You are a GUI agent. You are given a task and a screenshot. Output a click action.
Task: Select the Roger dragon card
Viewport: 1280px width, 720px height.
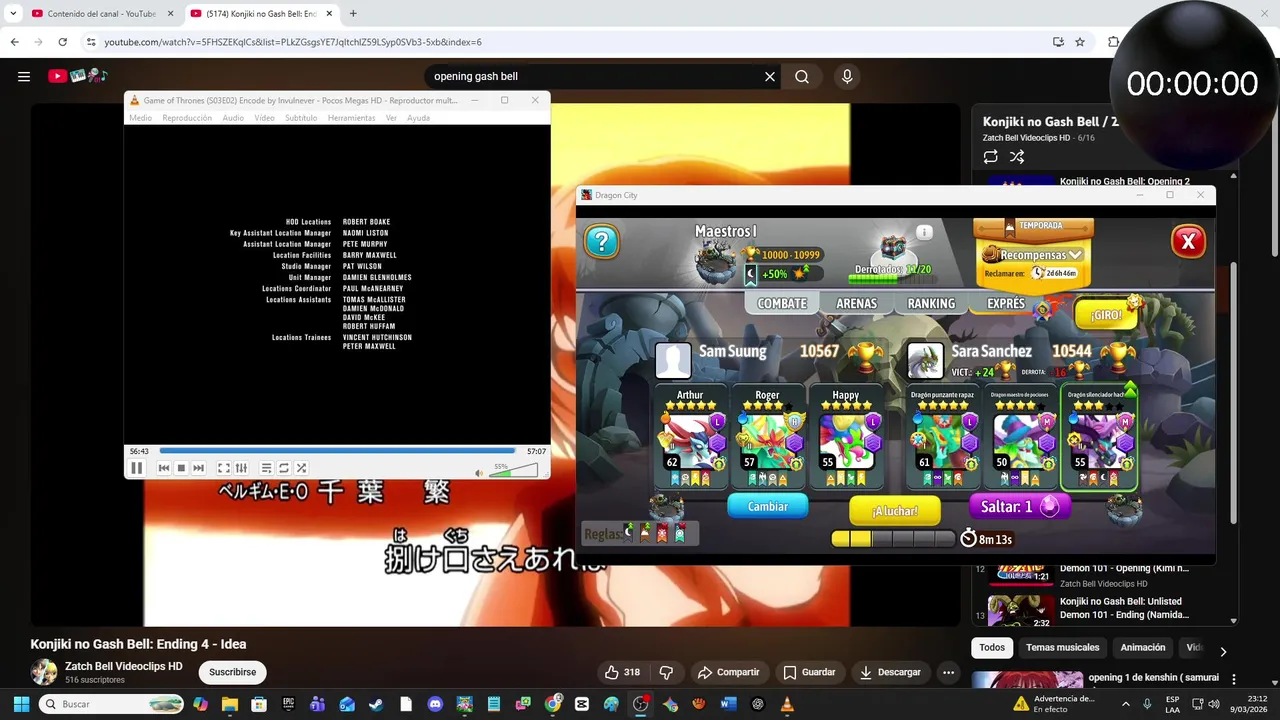[767, 438]
